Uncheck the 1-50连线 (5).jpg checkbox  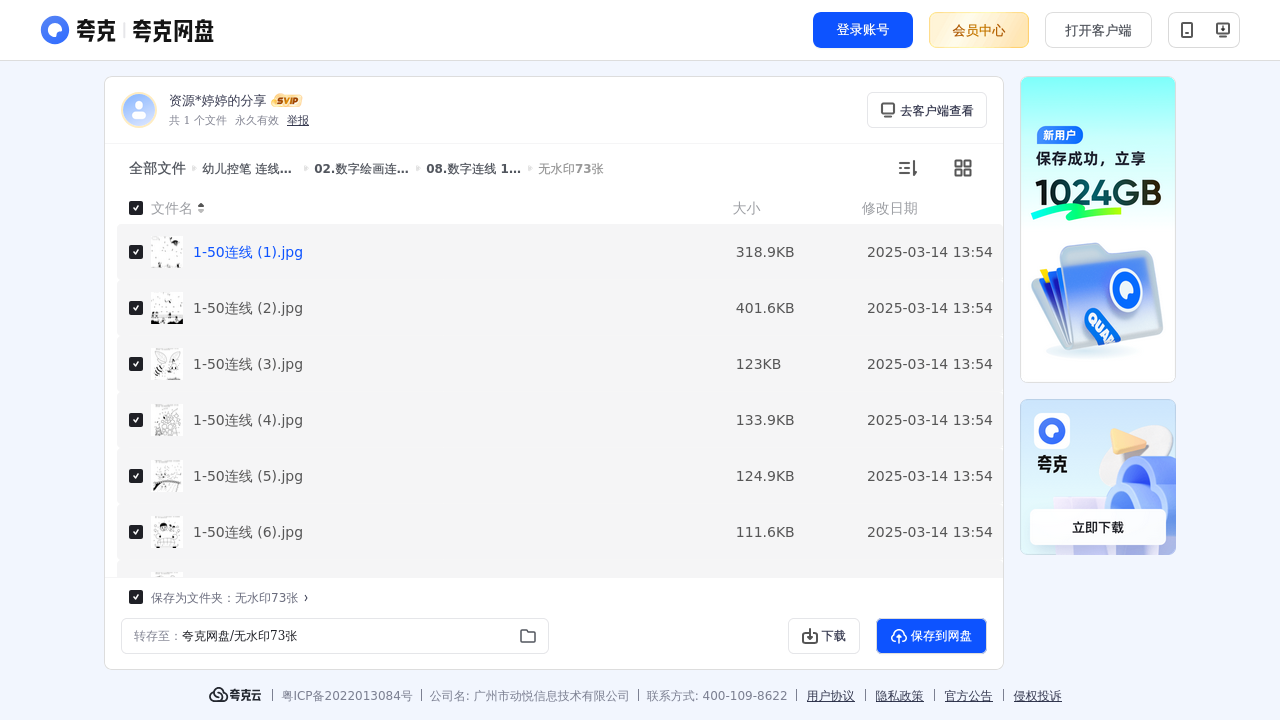(136, 476)
